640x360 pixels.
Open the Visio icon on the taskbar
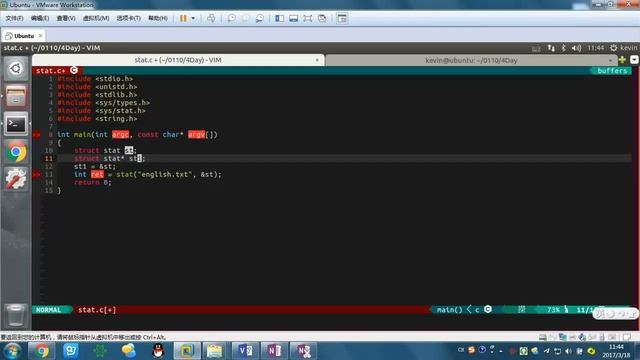pos(245,351)
